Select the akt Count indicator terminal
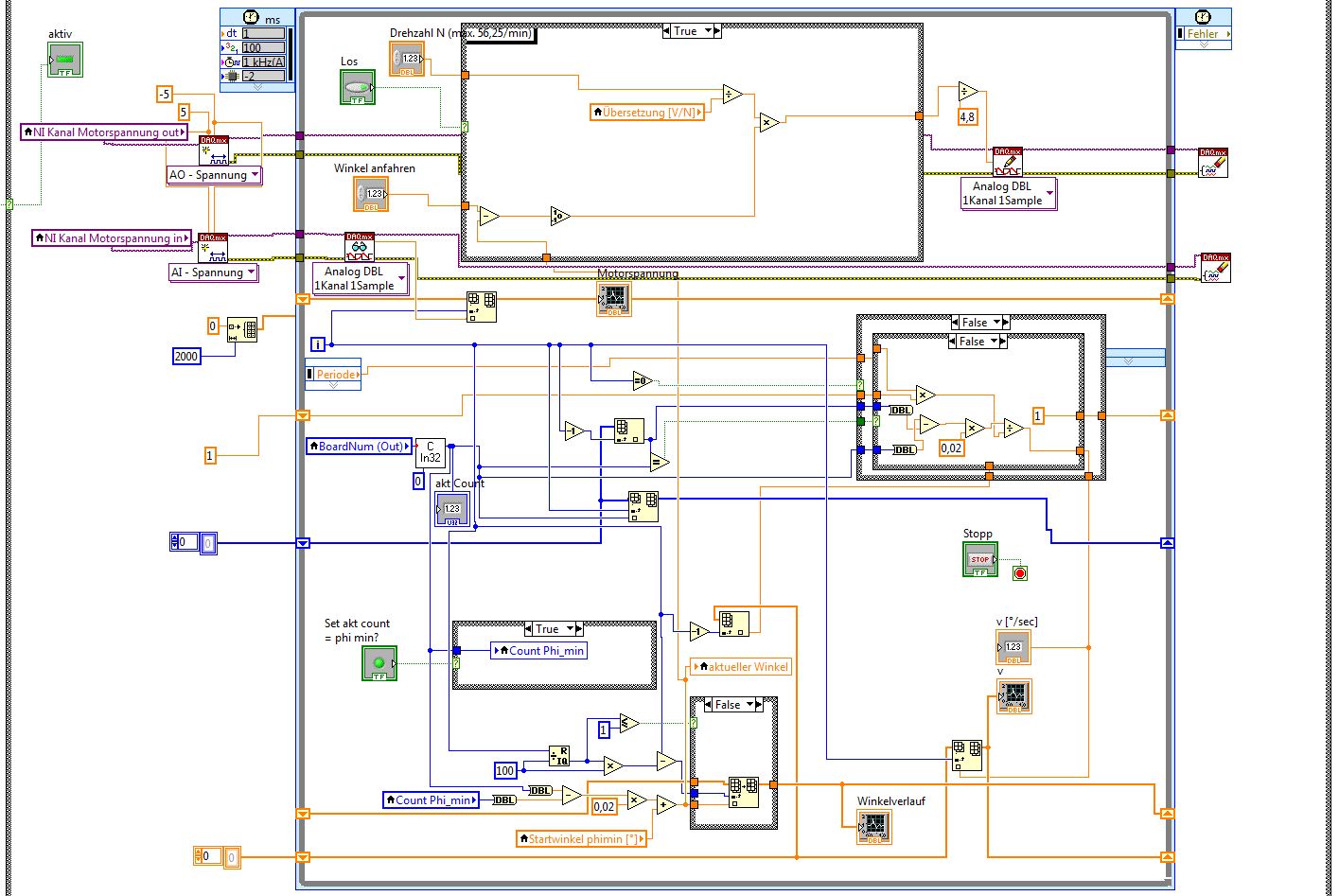 tap(451, 509)
